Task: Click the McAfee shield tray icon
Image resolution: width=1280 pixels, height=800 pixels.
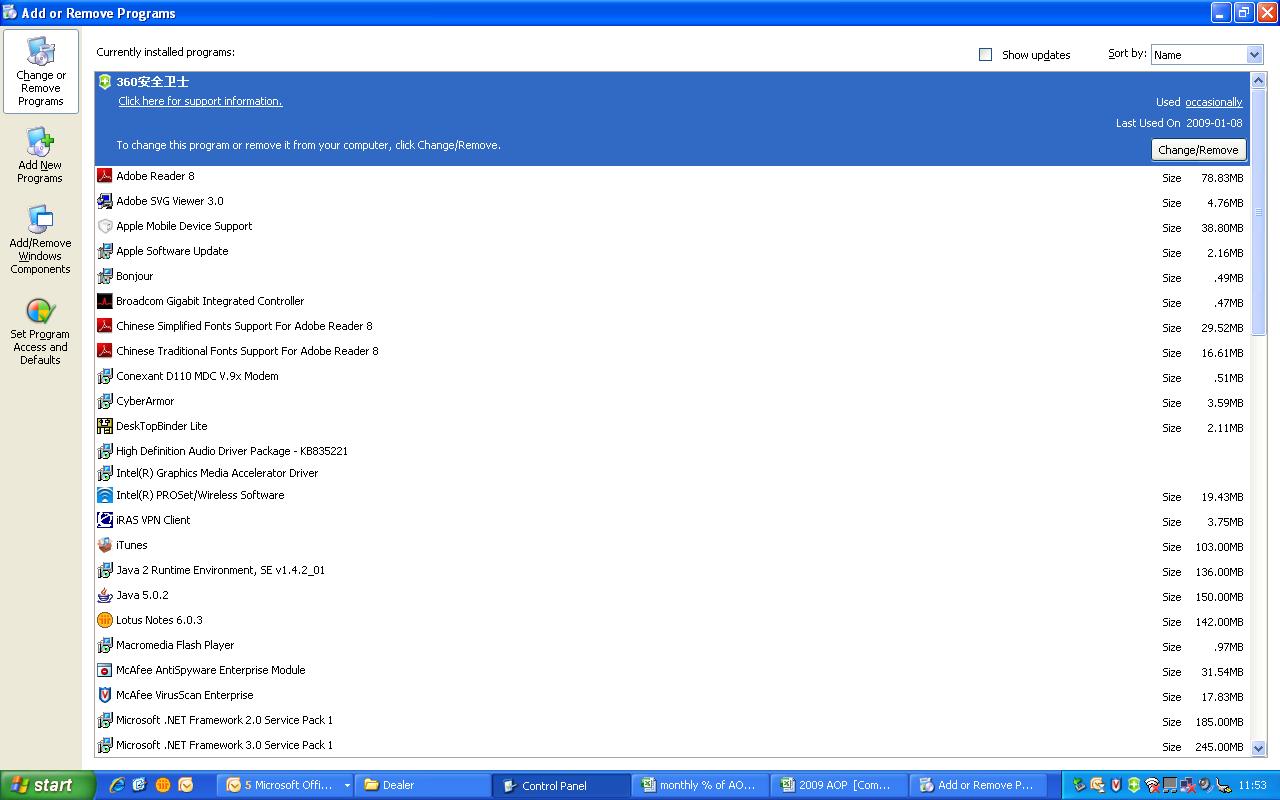Action: pos(1116,785)
